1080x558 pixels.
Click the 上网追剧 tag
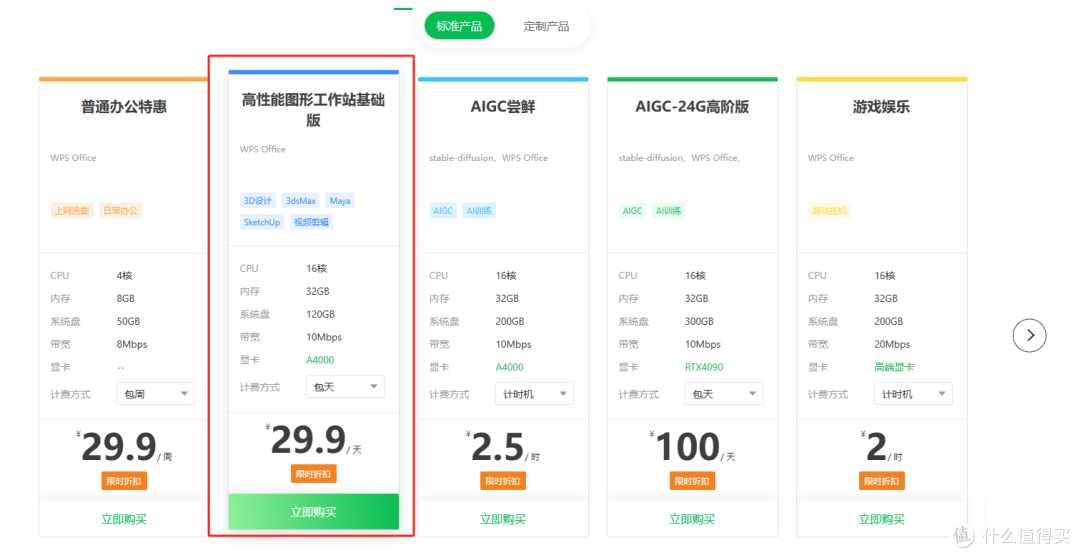72,211
